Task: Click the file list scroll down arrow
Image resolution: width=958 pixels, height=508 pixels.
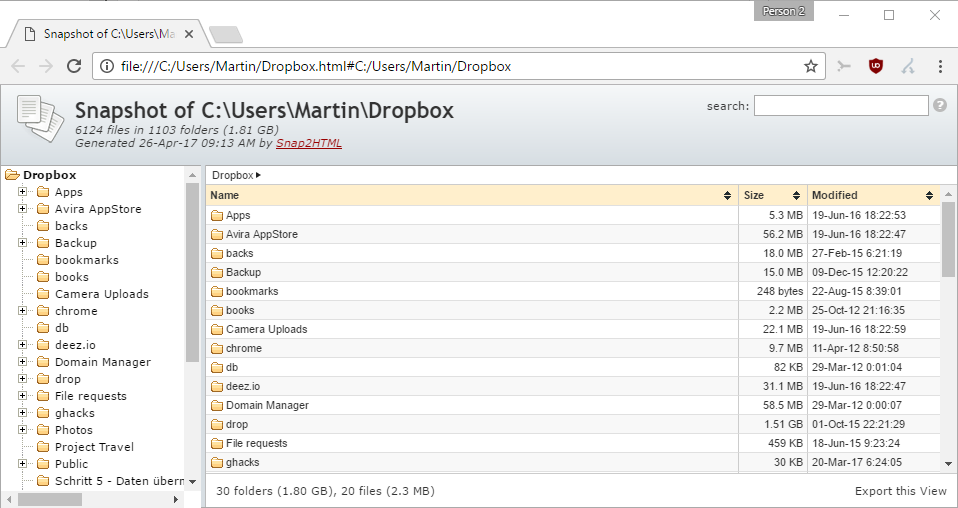Action: click(x=948, y=464)
